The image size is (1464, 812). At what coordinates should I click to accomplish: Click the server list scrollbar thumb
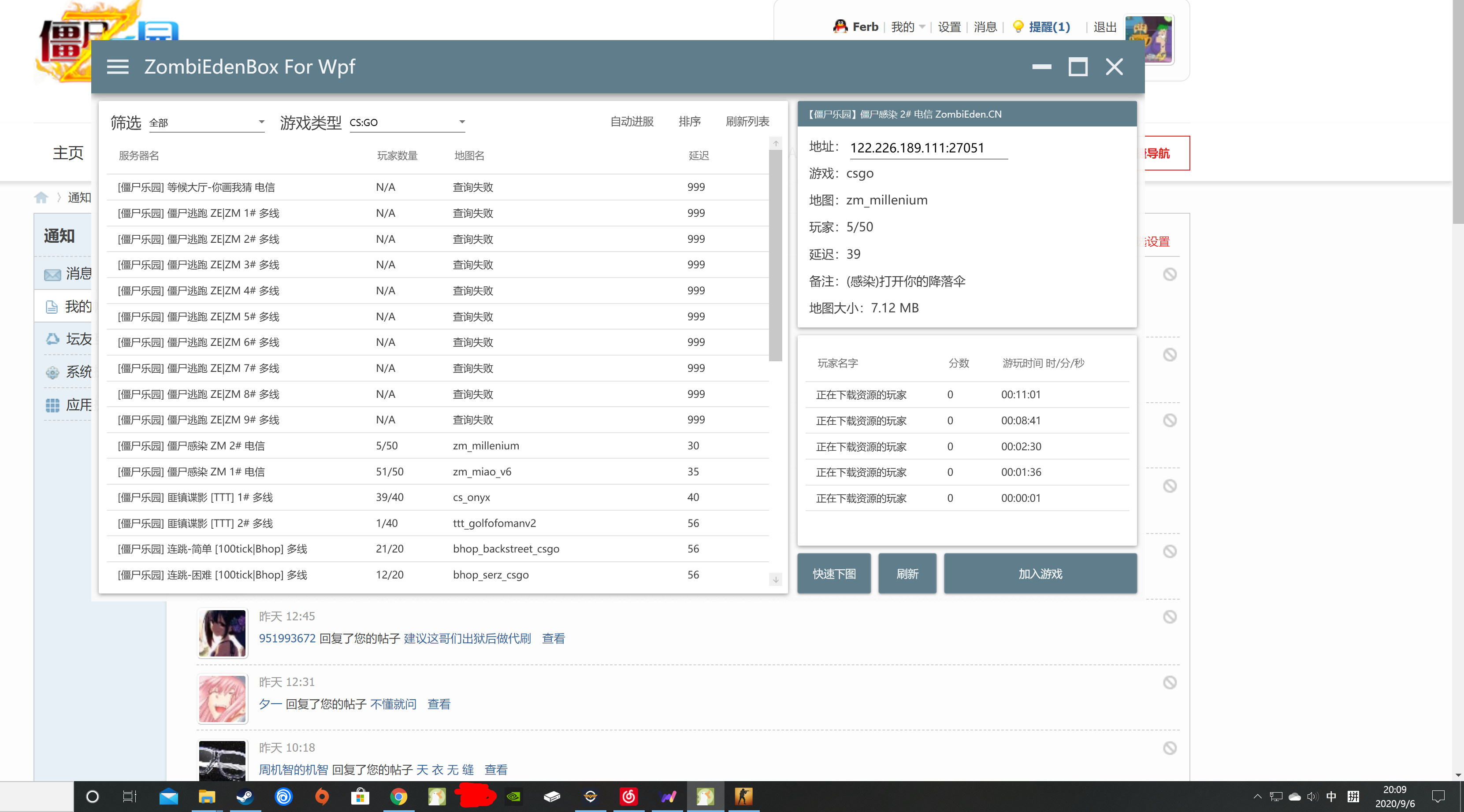[x=775, y=256]
